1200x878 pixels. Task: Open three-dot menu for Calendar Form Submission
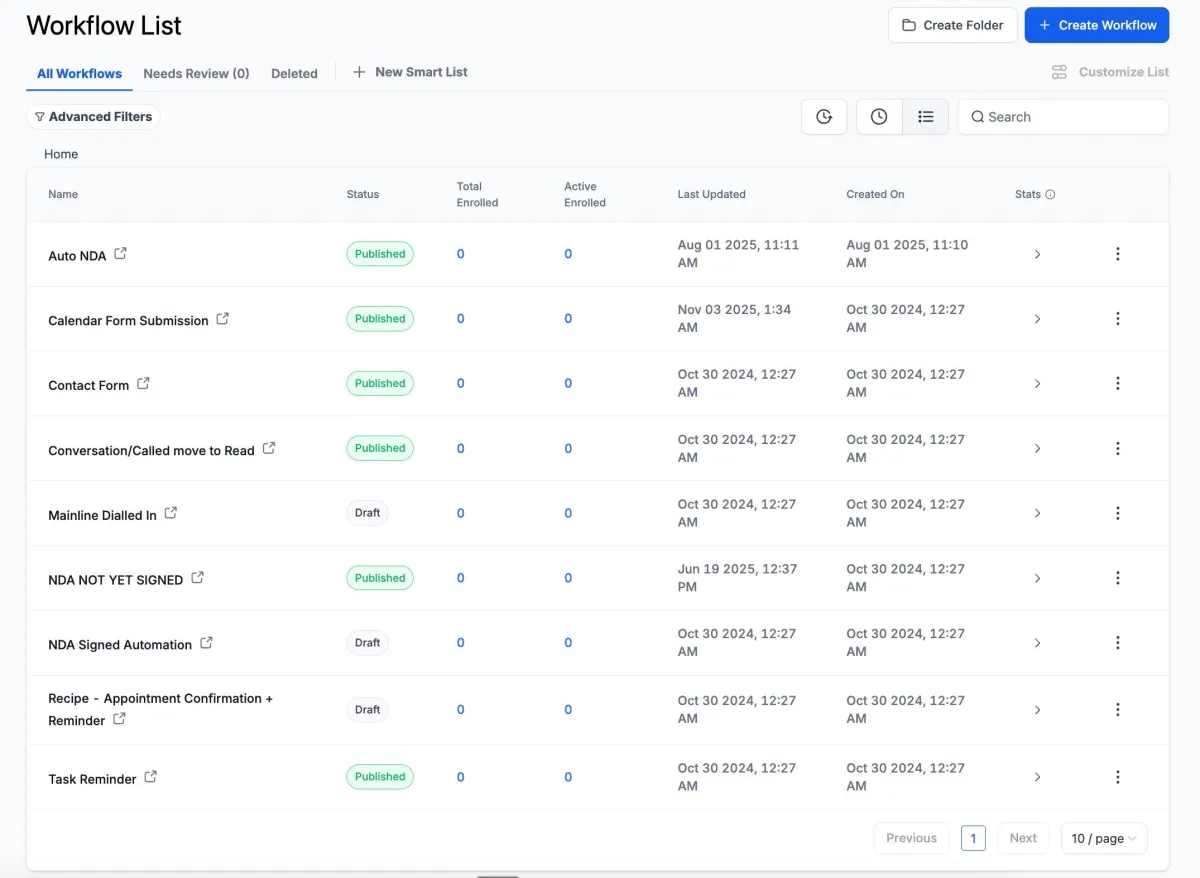pyautogui.click(x=1117, y=319)
